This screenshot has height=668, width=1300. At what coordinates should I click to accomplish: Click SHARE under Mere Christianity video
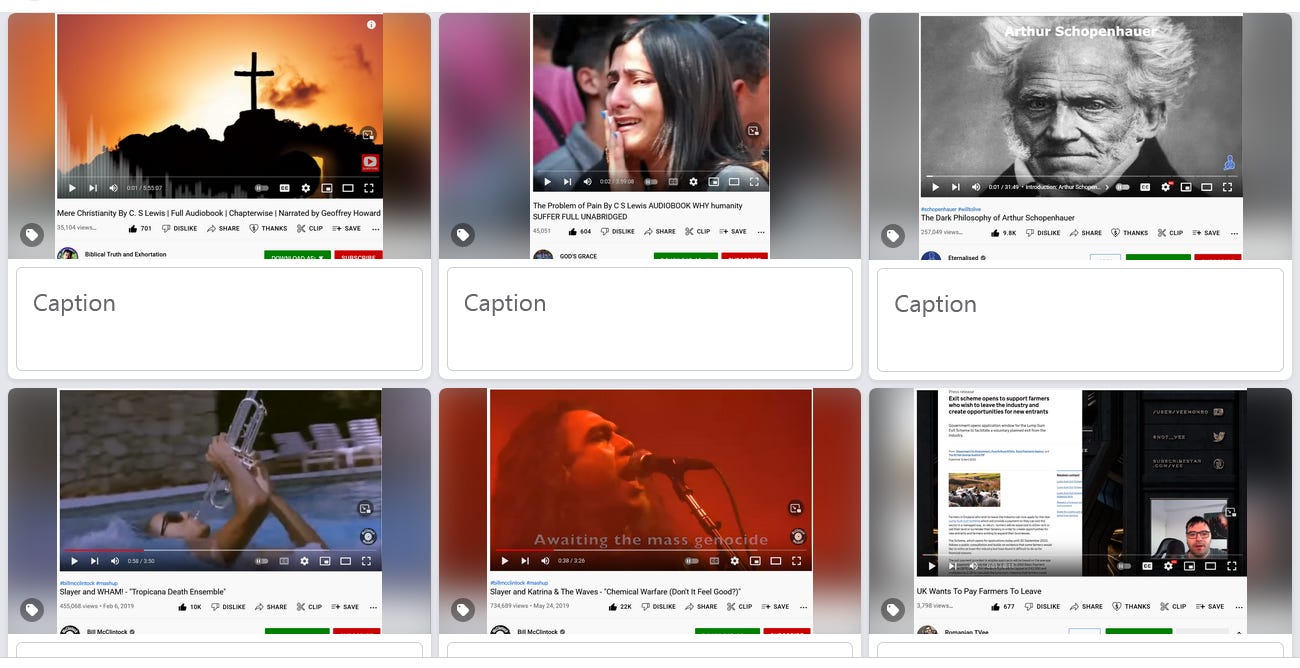coord(224,228)
